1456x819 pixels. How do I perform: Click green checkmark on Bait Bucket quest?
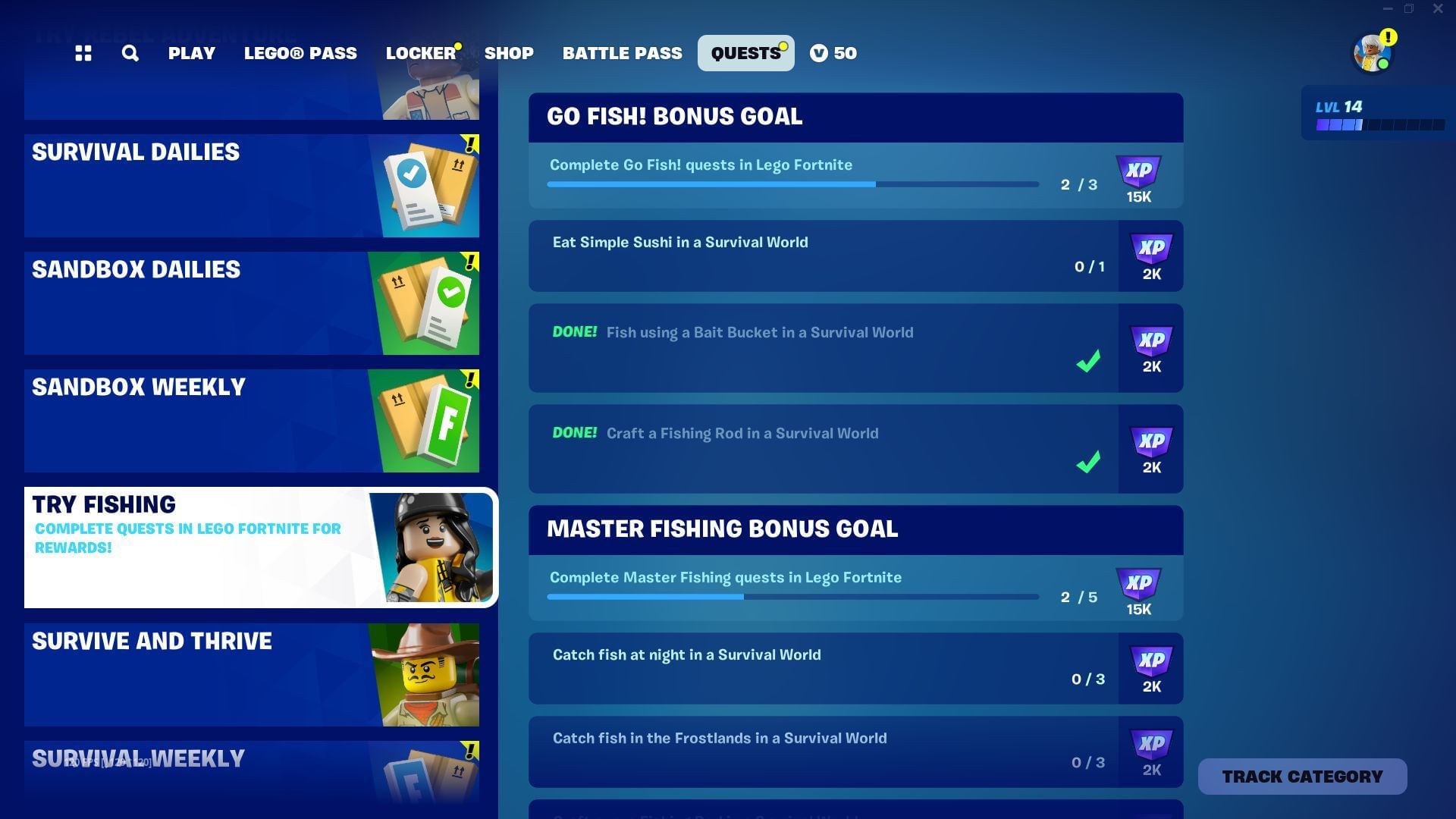point(1088,361)
